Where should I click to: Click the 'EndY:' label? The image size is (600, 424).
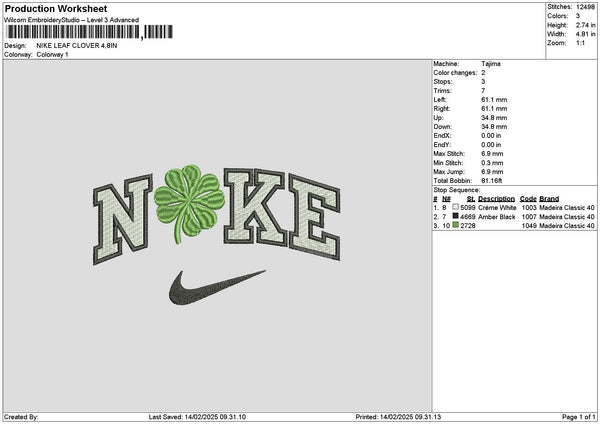click(x=442, y=145)
